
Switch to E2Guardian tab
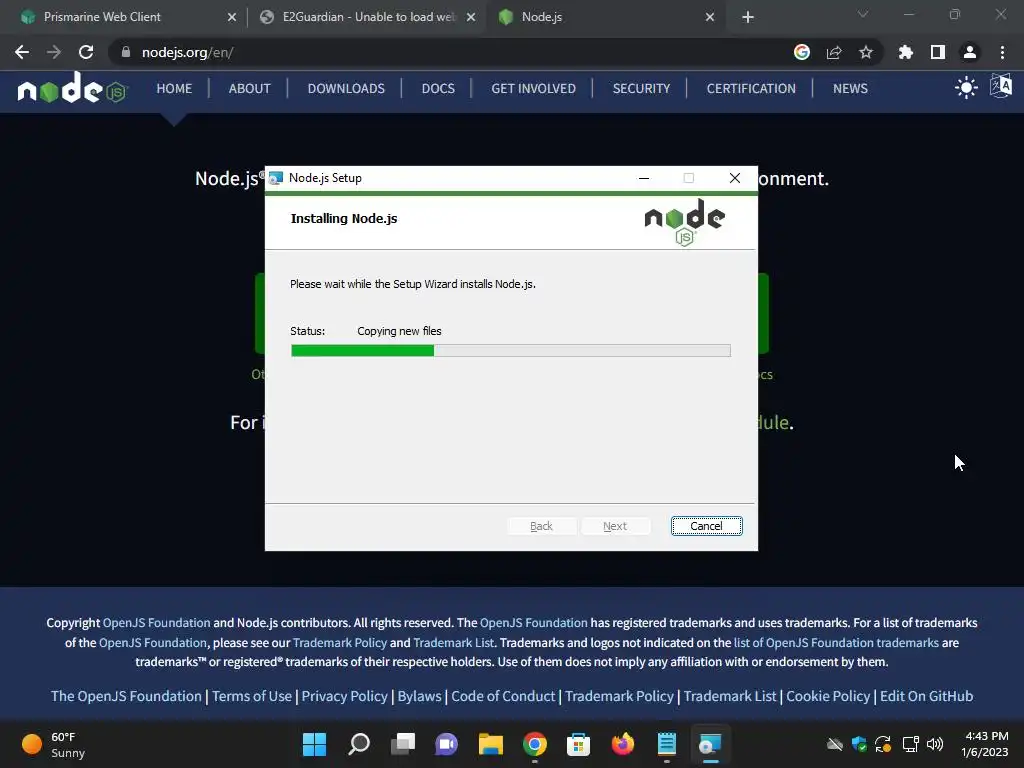click(367, 17)
